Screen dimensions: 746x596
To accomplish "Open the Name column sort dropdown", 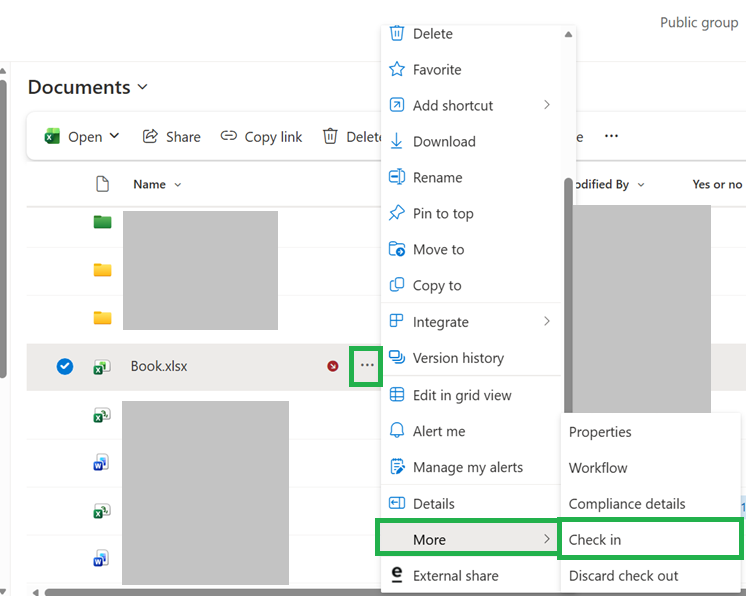I will [x=178, y=185].
